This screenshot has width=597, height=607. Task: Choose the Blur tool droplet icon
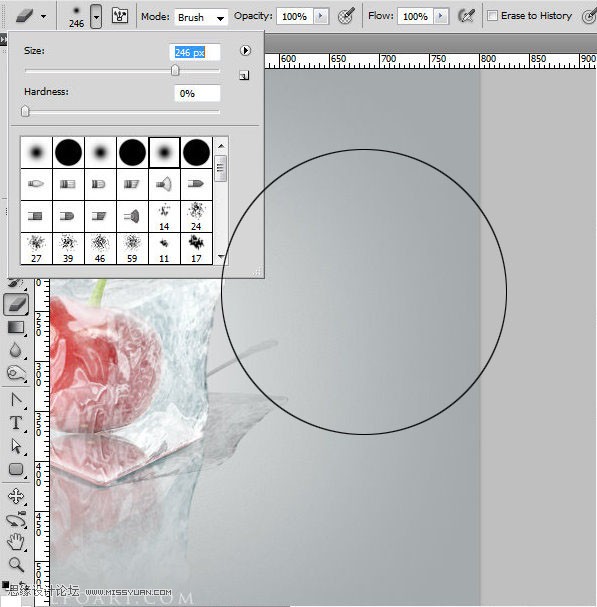coord(15,350)
